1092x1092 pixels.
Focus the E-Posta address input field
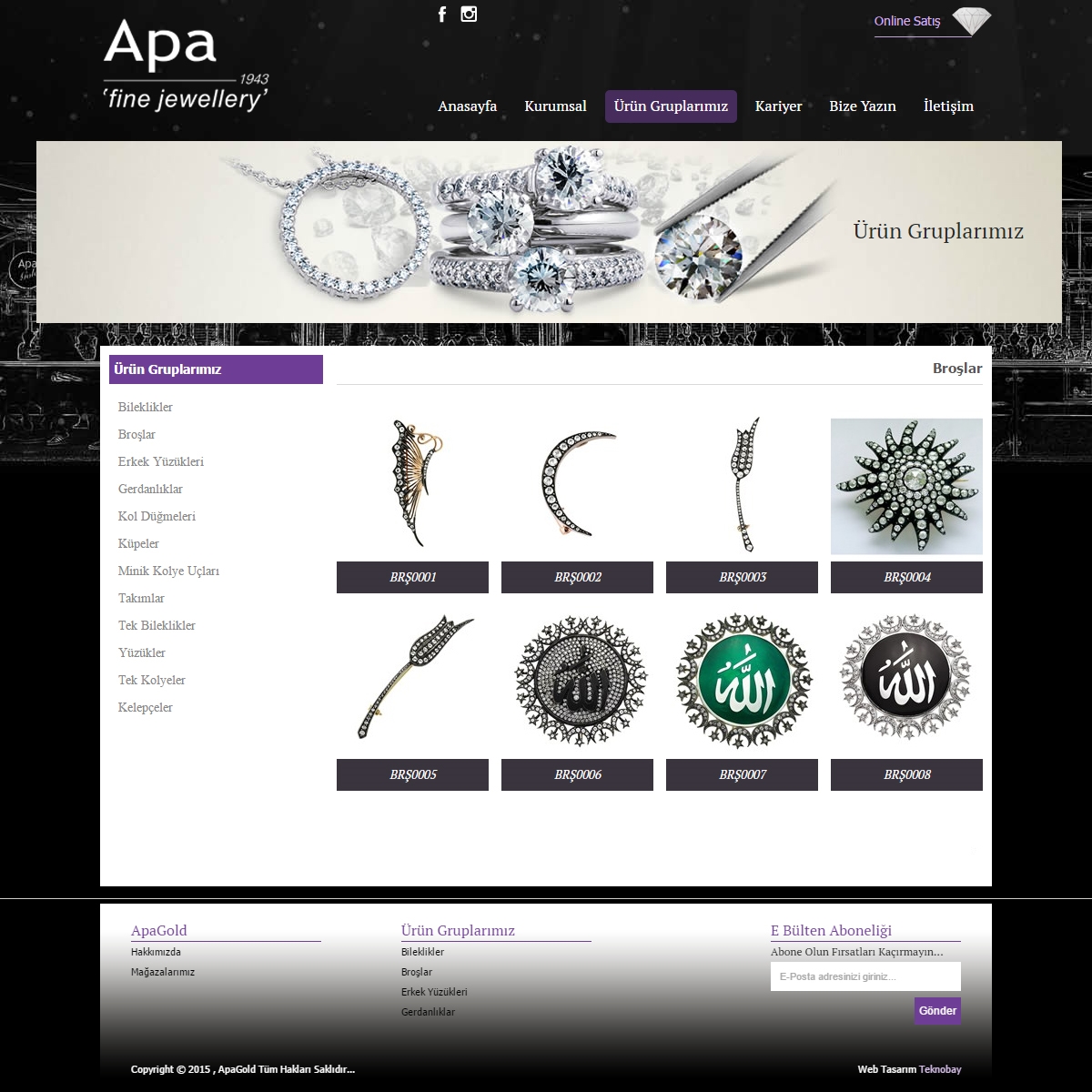[865, 976]
